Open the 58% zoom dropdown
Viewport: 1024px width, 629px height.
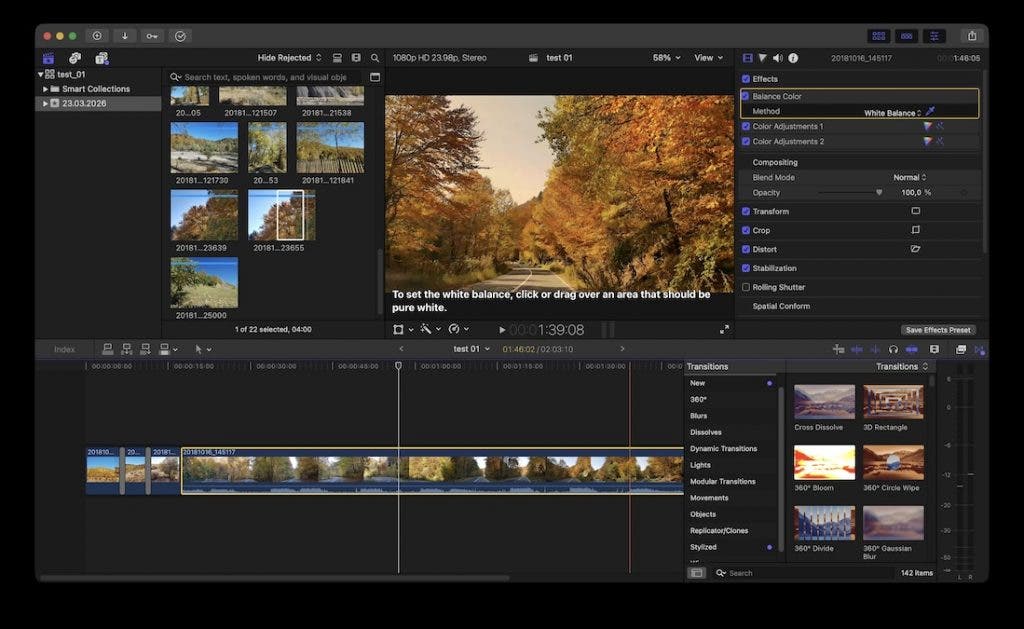click(666, 58)
